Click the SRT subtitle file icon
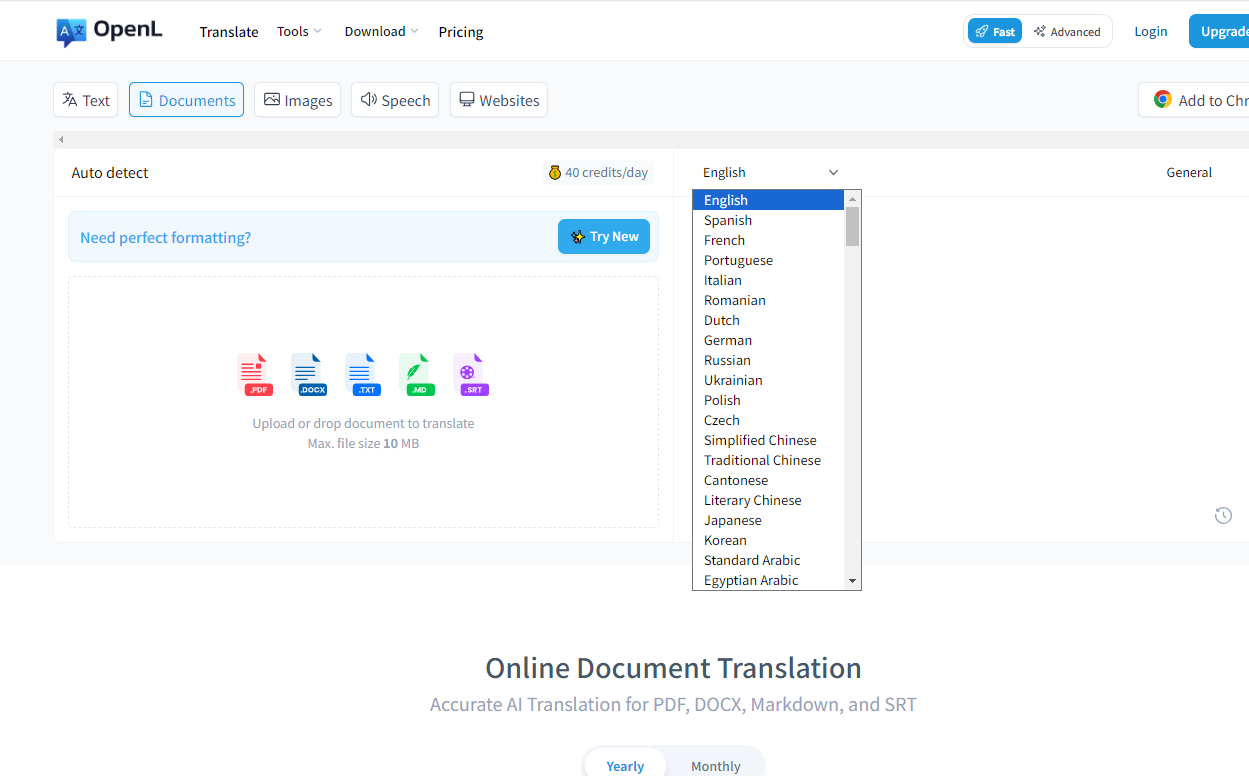Image resolution: width=1249 pixels, height=776 pixels. click(x=470, y=374)
